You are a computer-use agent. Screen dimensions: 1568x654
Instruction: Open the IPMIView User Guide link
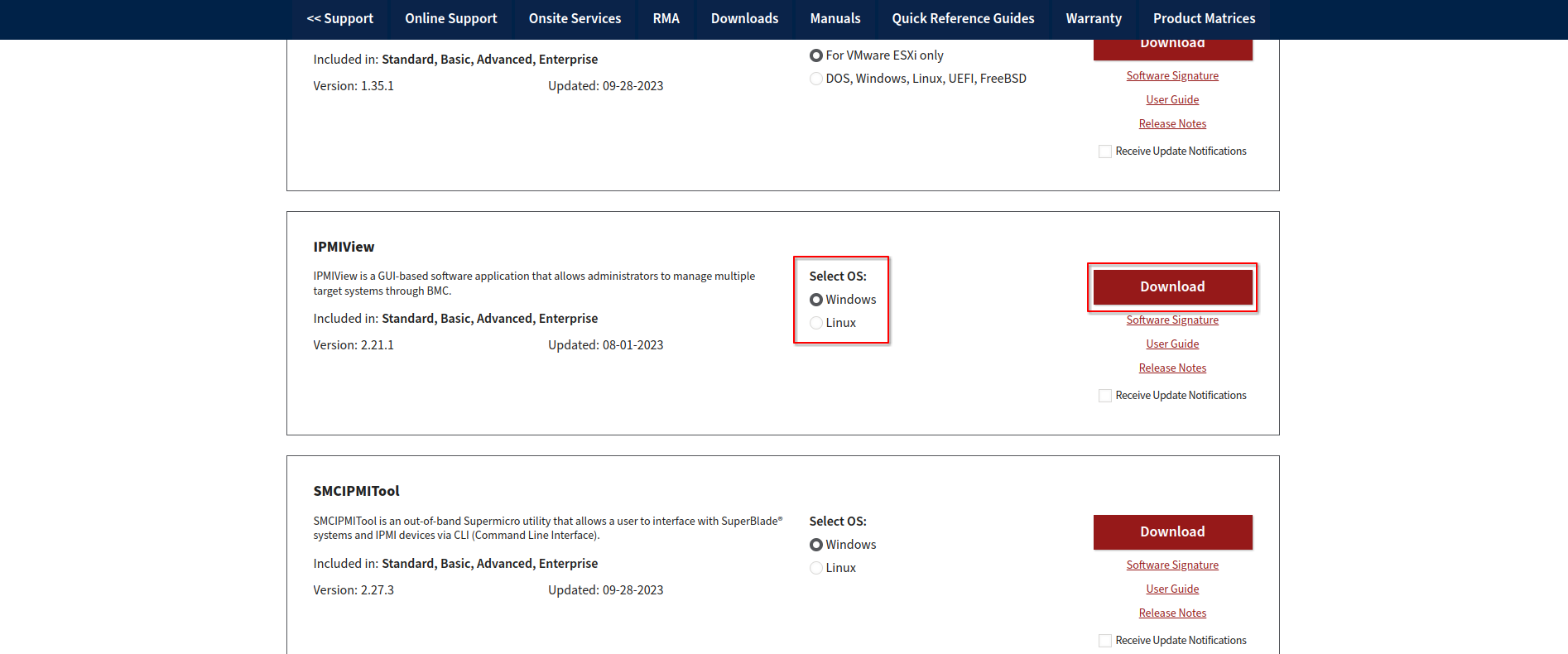pyautogui.click(x=1172, y=344)
